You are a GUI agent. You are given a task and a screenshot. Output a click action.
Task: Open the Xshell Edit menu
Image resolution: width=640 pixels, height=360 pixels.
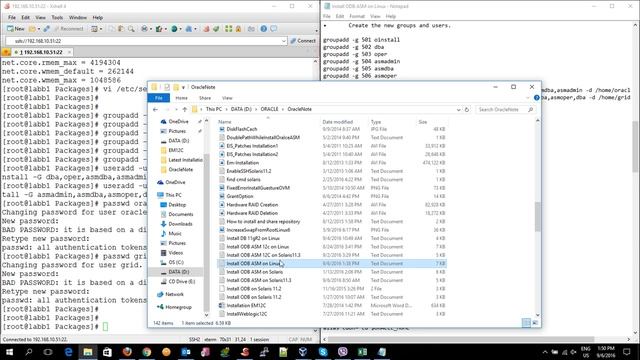point(25,18)
